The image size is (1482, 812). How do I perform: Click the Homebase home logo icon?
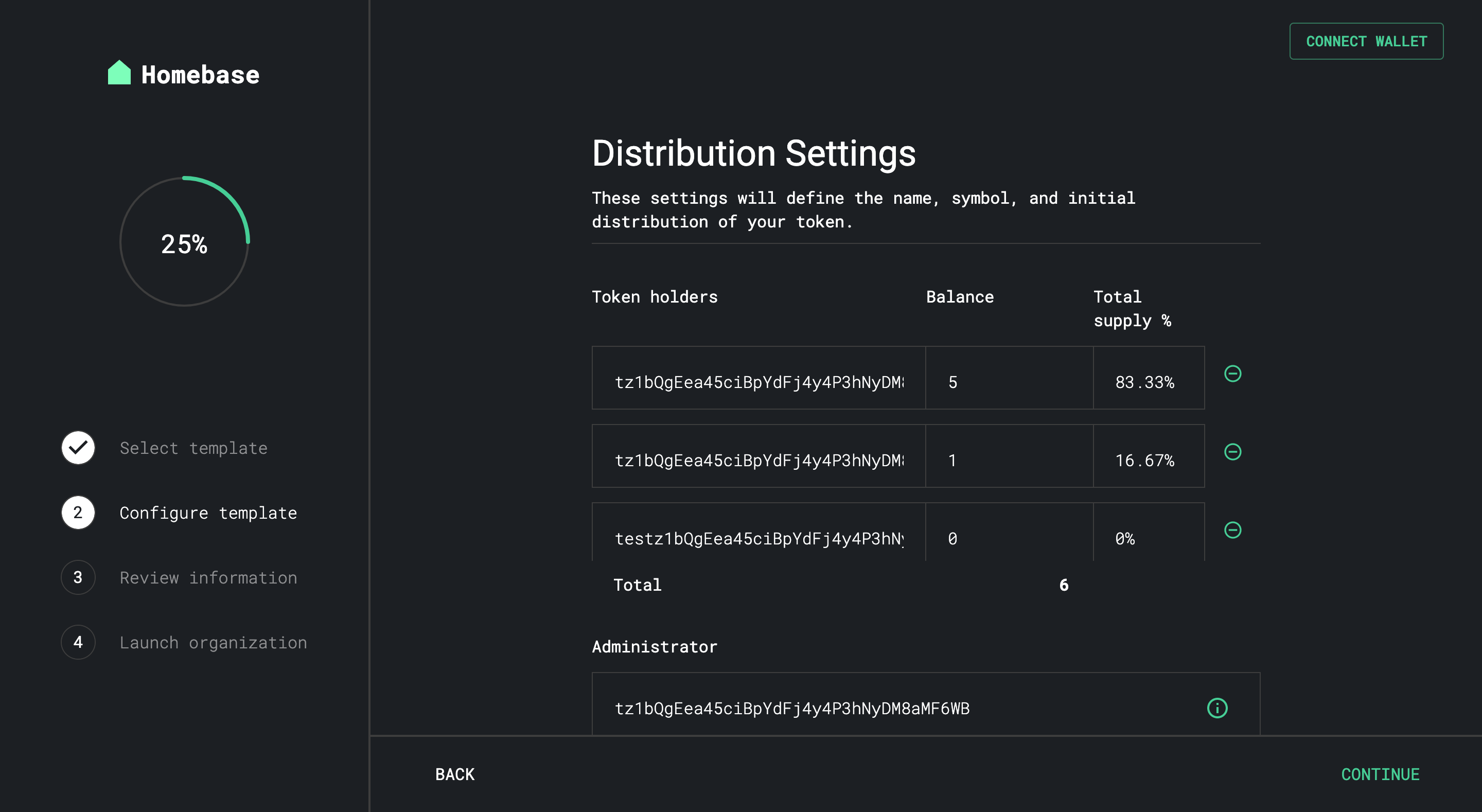tap(120, 73)
